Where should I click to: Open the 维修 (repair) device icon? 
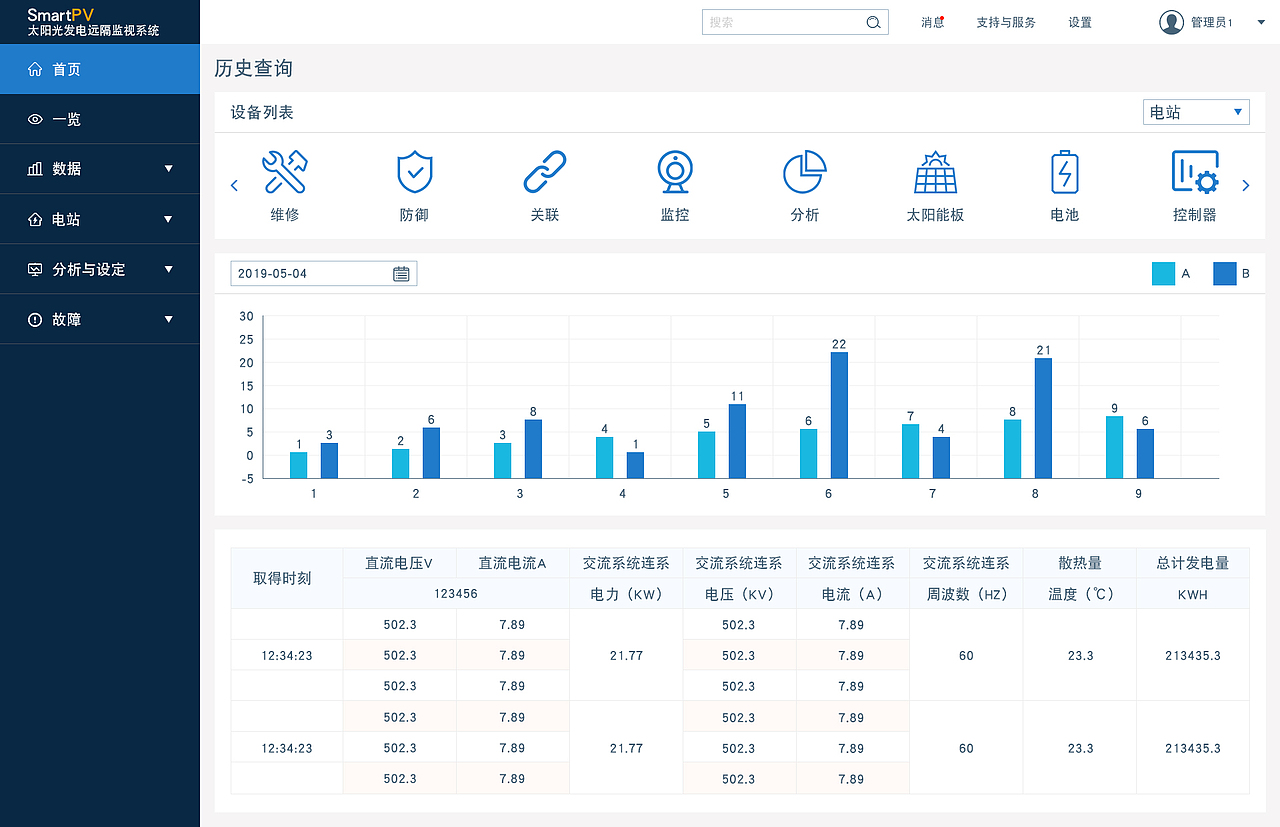click(285, 172)
